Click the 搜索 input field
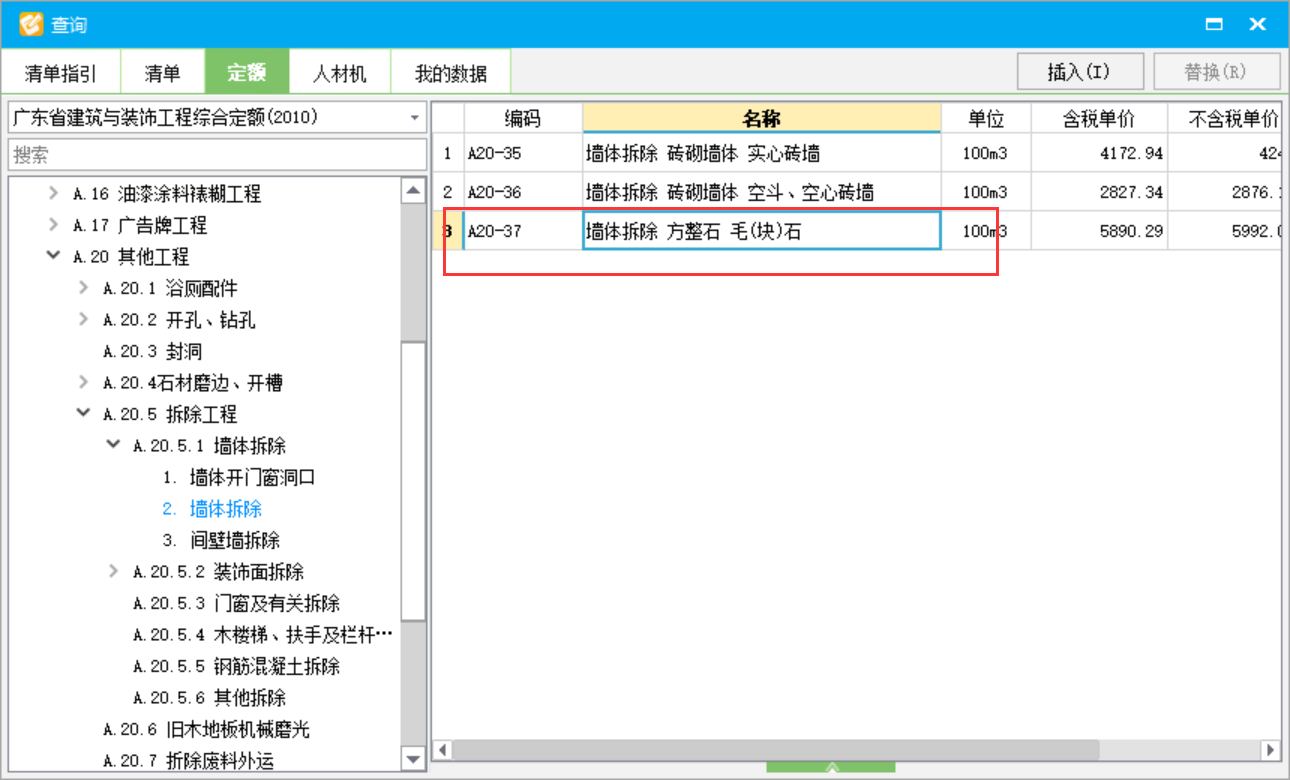This screenshot has width=1290, height=780. point(217,155)
